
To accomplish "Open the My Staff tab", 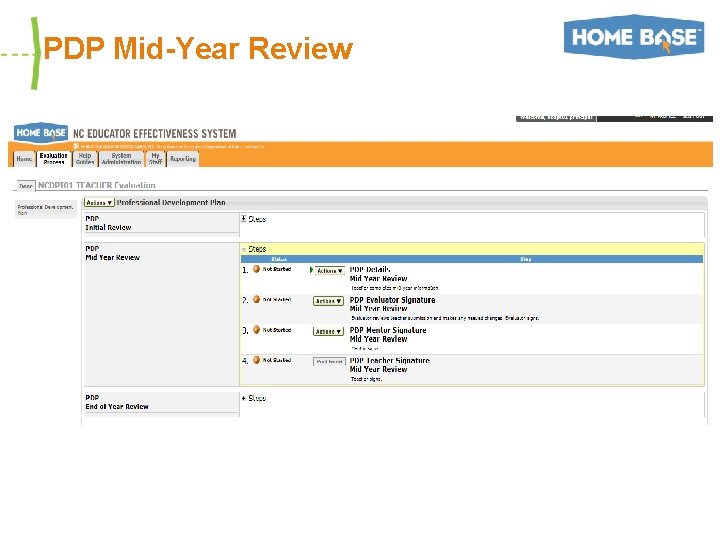I will [x=156, y=158].
